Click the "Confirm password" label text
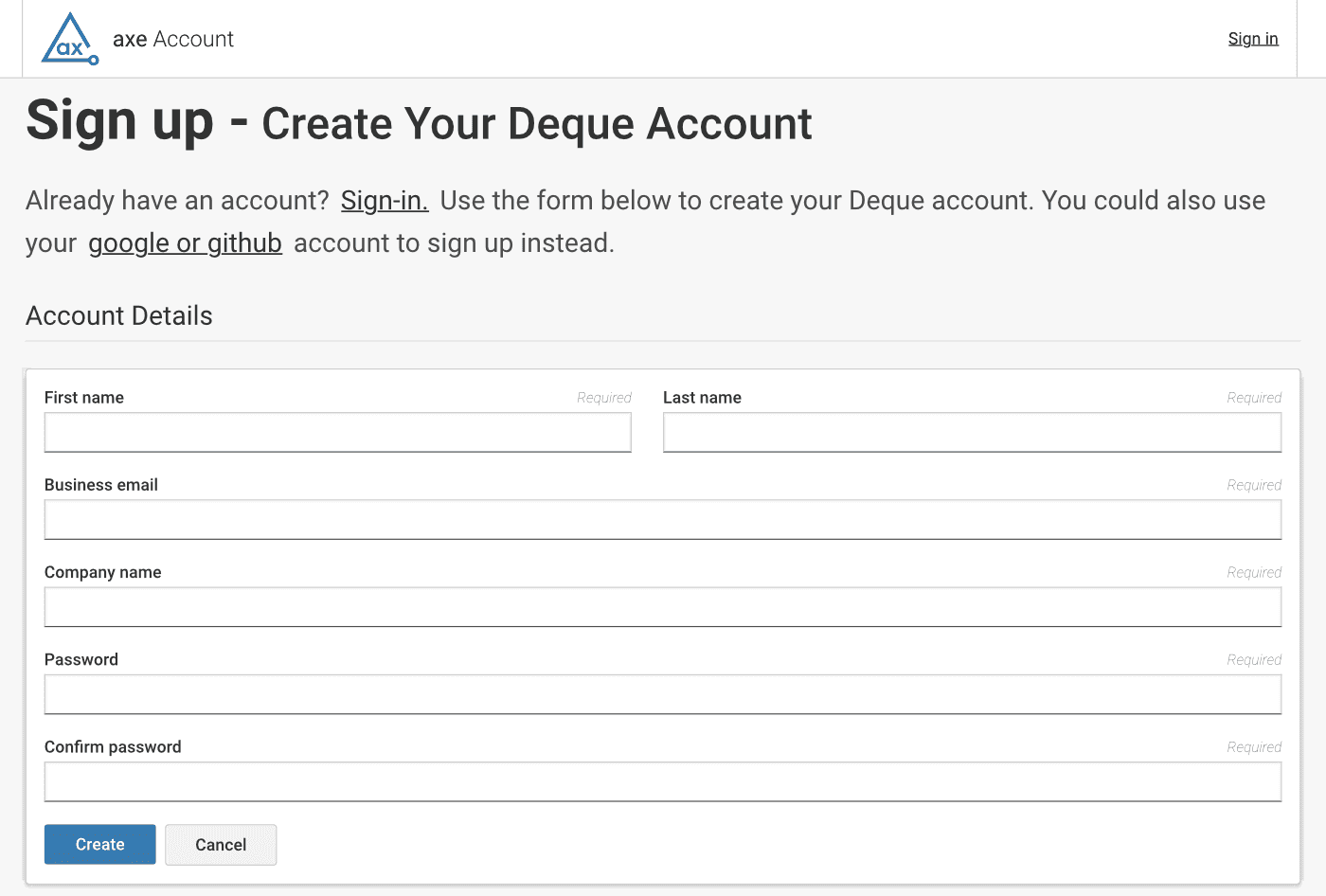 tap(113, 747)
